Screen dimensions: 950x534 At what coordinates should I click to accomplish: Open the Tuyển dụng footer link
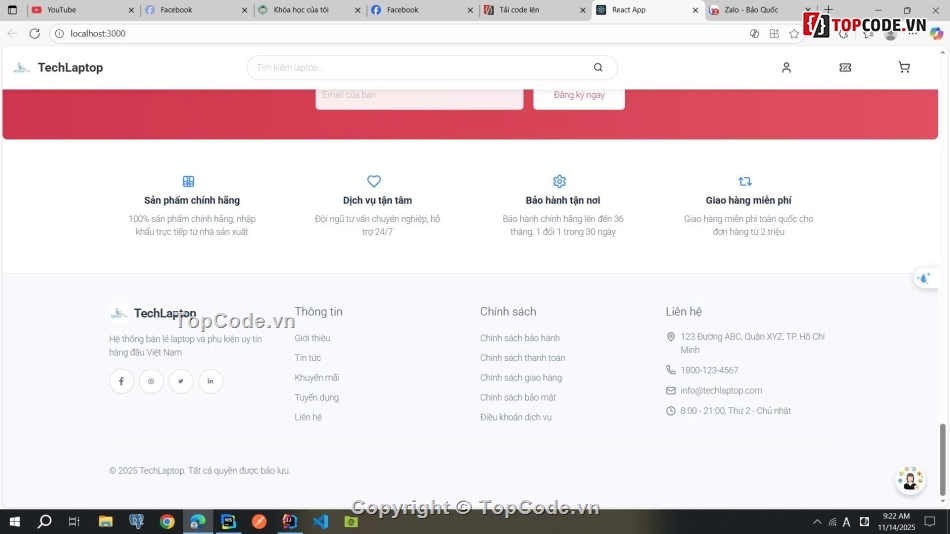point(317,398)
